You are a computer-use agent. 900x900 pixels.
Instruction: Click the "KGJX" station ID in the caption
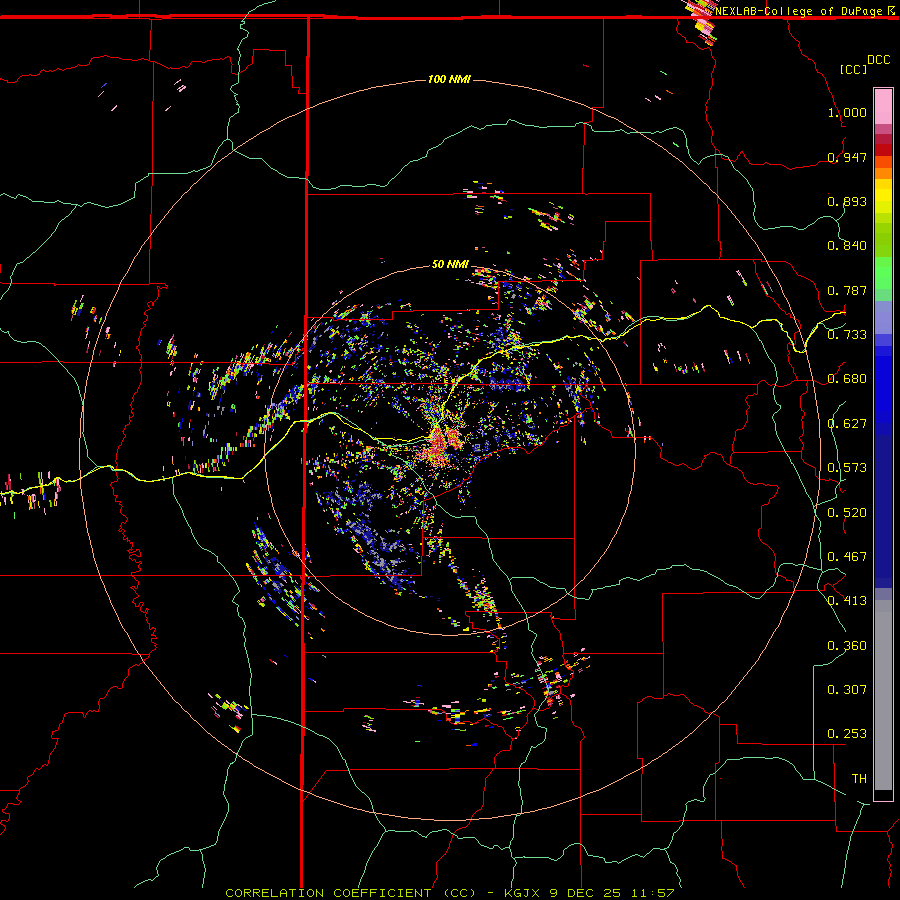521,893
